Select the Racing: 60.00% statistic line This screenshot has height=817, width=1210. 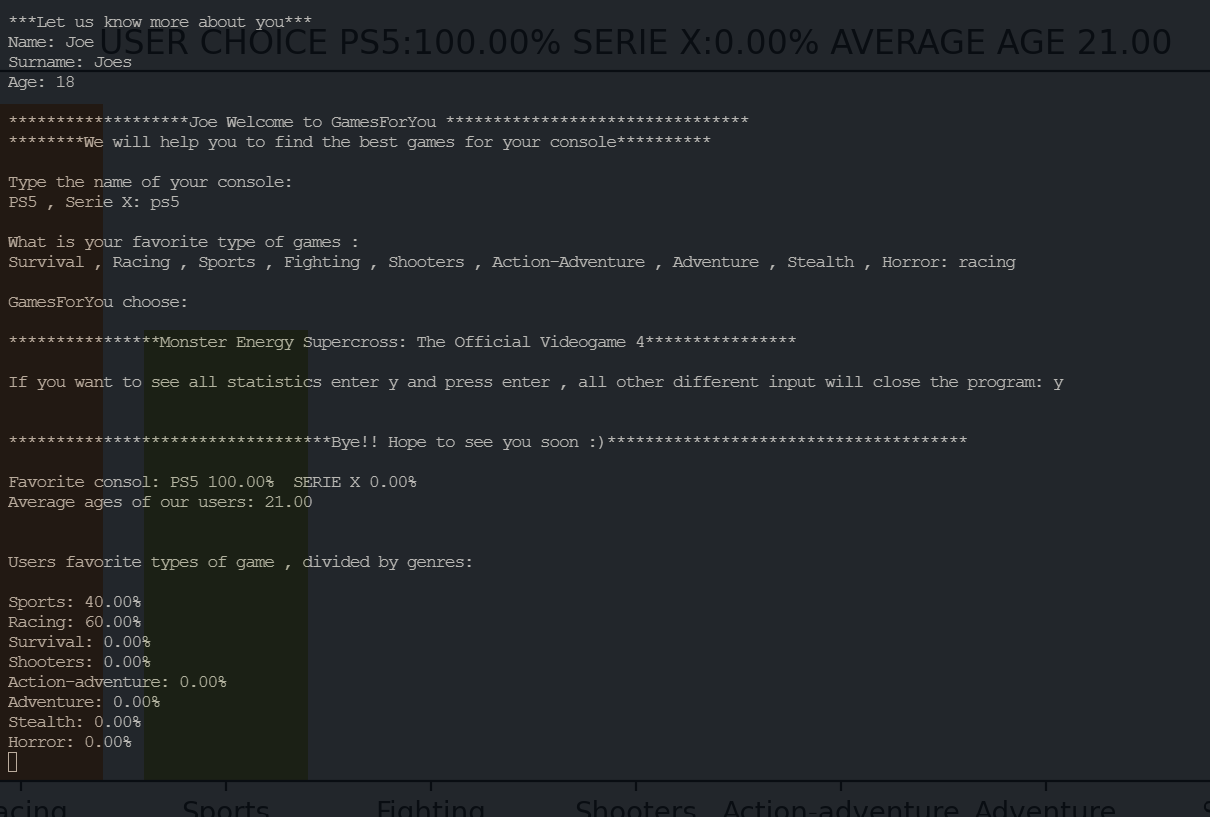[x=74, y=621]
